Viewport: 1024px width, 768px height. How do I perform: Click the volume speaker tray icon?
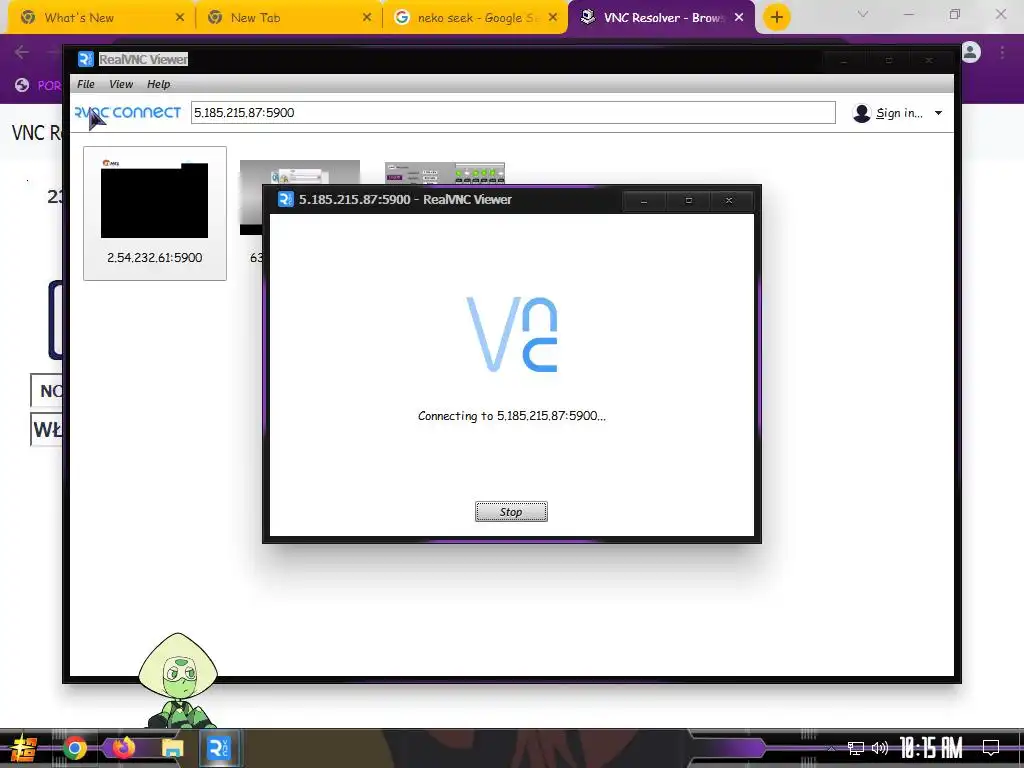880,748
